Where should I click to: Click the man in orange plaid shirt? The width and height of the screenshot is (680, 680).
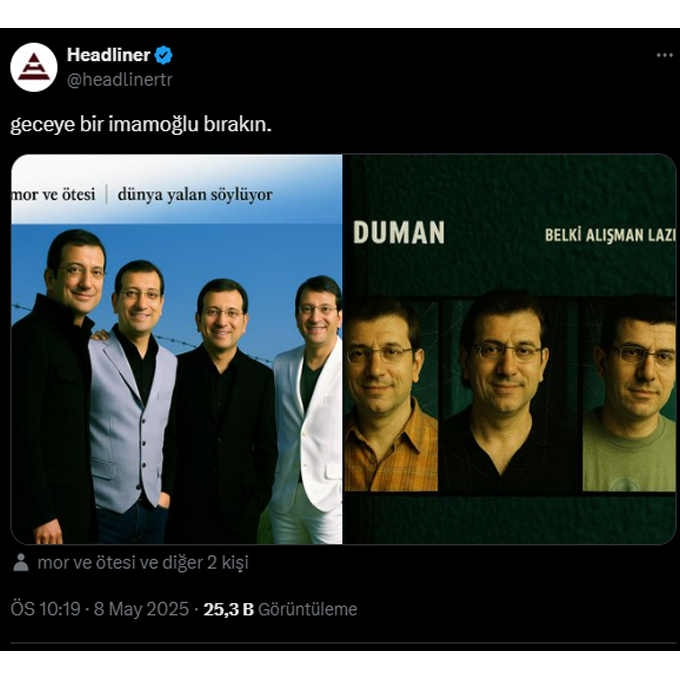click(x=390, y=395)
